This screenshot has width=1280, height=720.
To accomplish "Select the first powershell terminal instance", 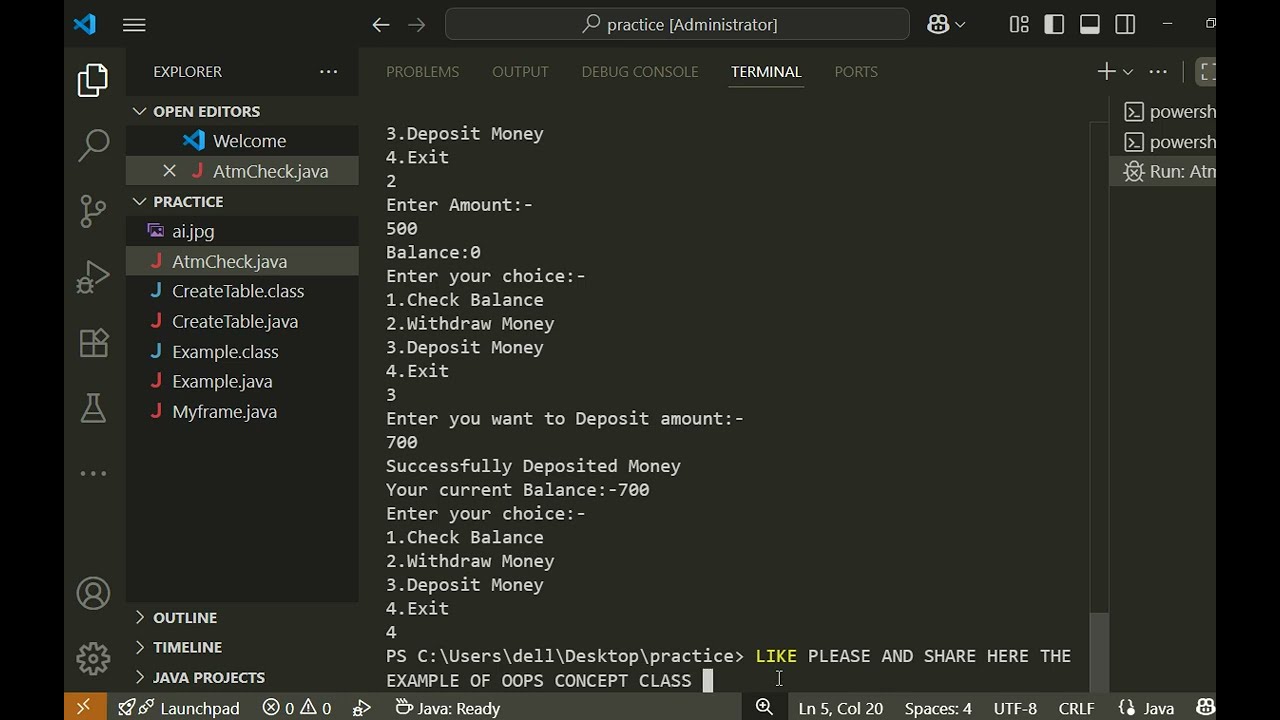I will pyautogui.click(x=1165, y=112).
